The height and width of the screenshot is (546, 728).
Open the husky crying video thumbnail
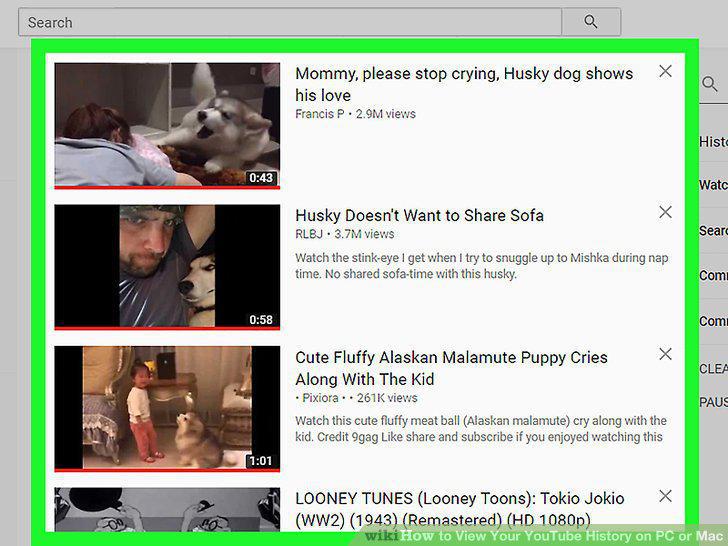pos(167,125)
